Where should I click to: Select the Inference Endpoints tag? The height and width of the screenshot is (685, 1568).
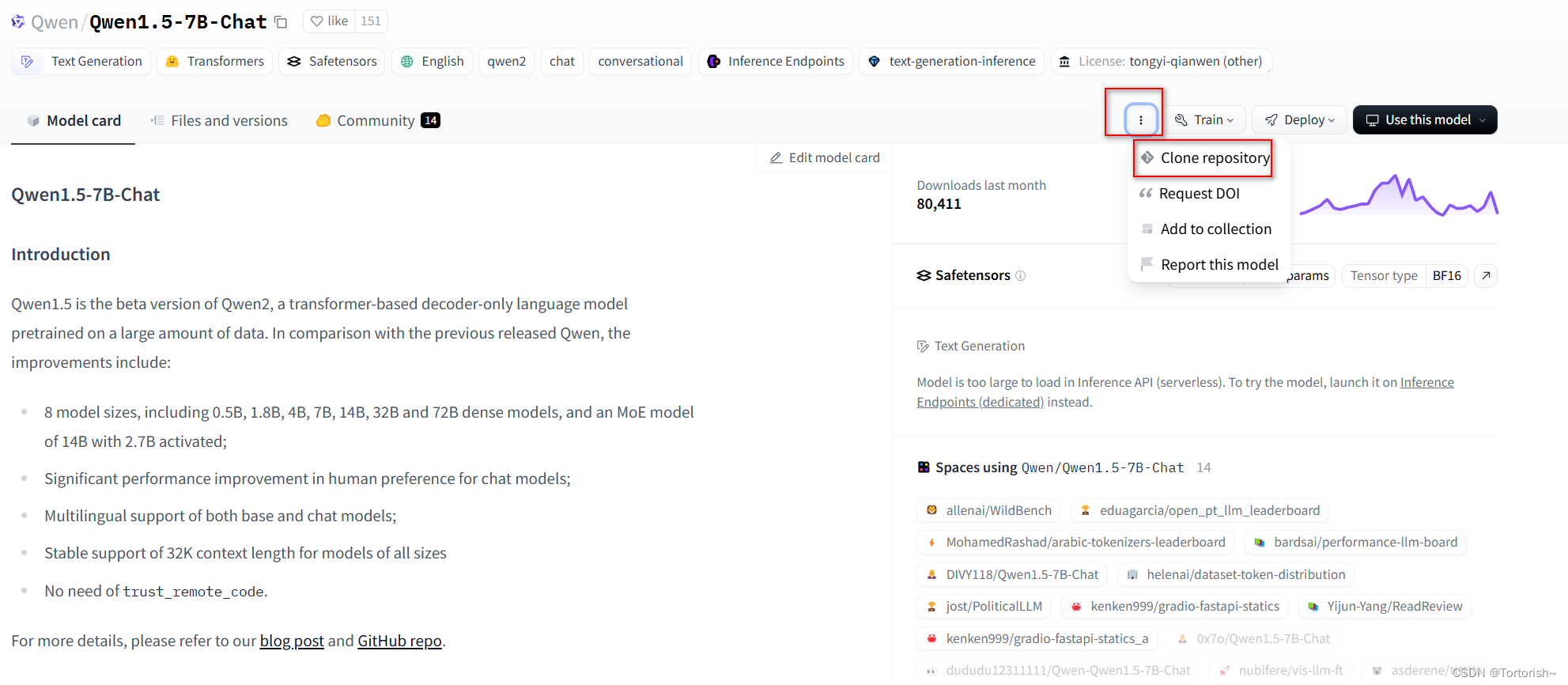[776, 61]
